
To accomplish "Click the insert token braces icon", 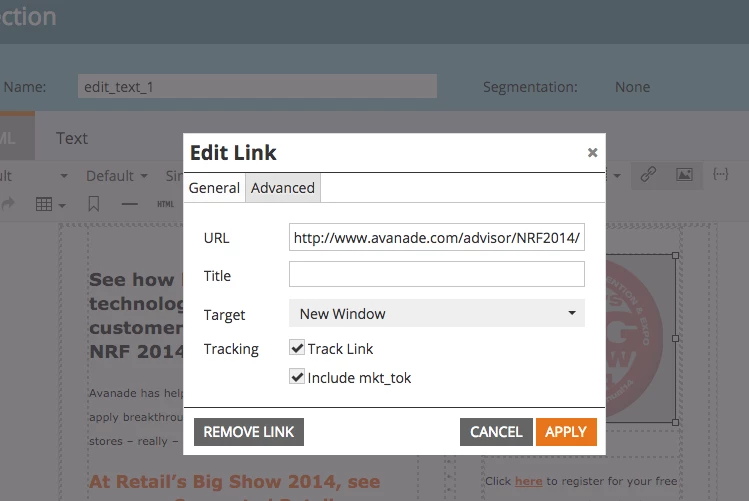I will 720,175.
